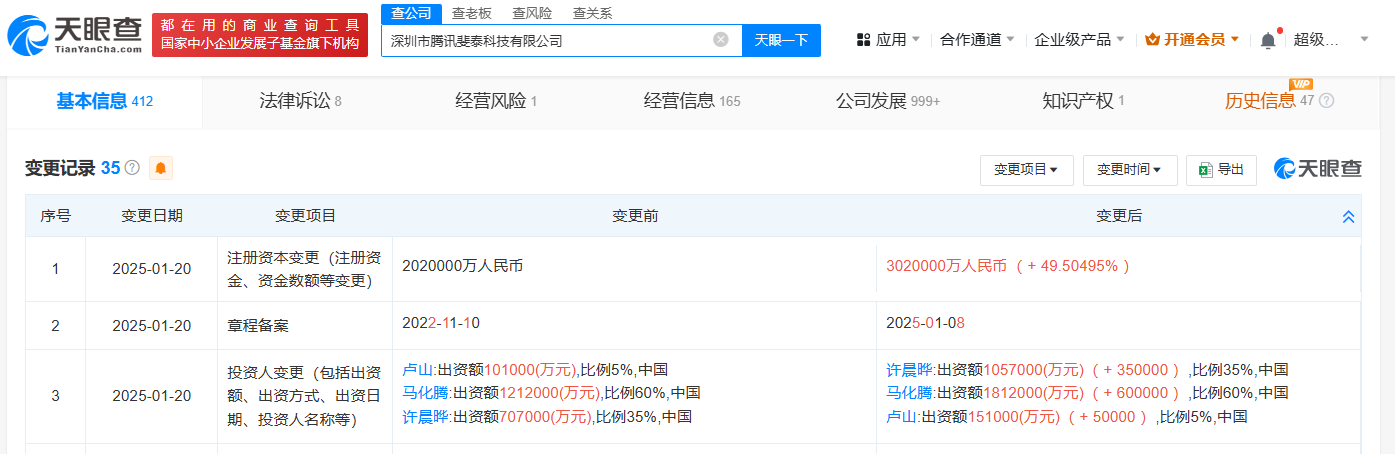Click the 2020000万人民币 value before change
Viewport: 1395px width, 454px height.
pos(462,266)
